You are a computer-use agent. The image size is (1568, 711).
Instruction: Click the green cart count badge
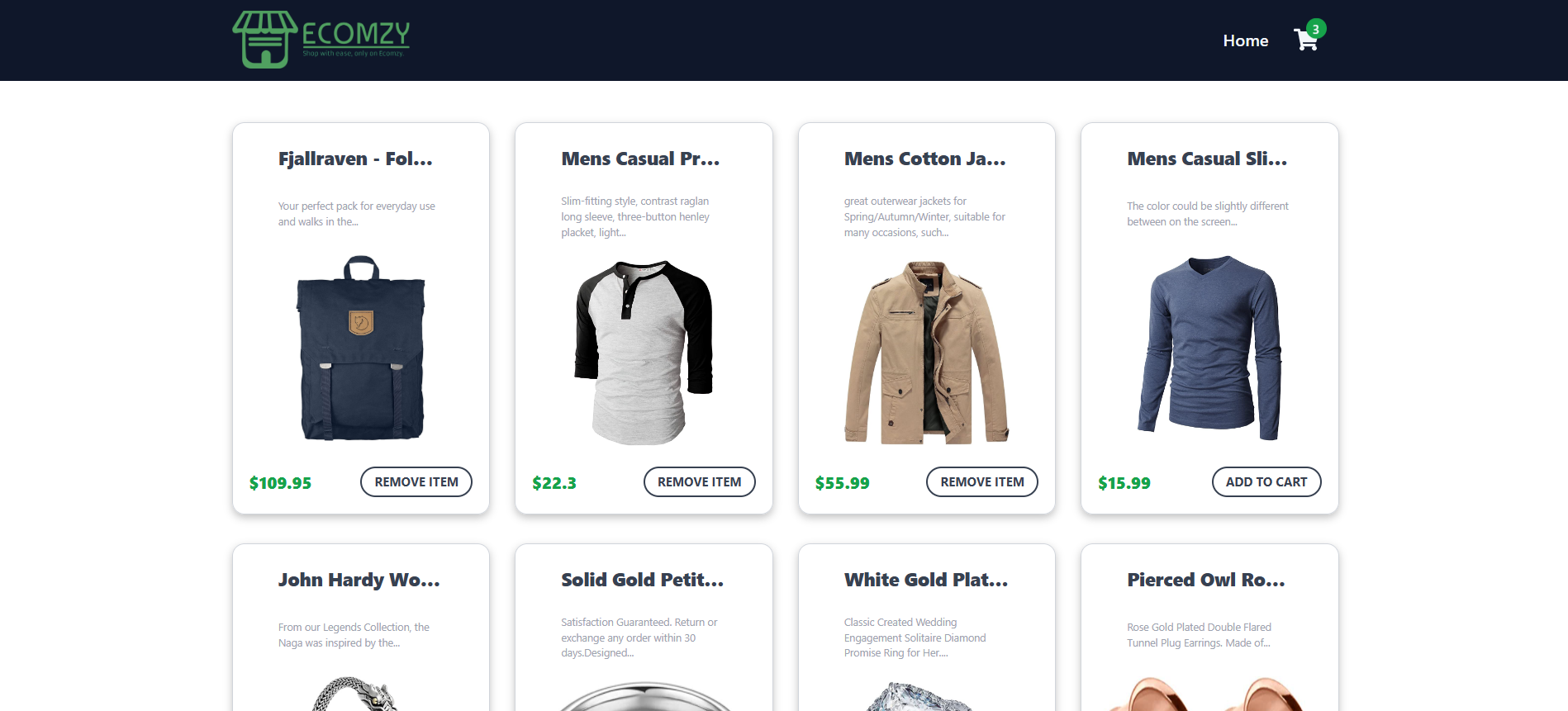(1316, 29)
